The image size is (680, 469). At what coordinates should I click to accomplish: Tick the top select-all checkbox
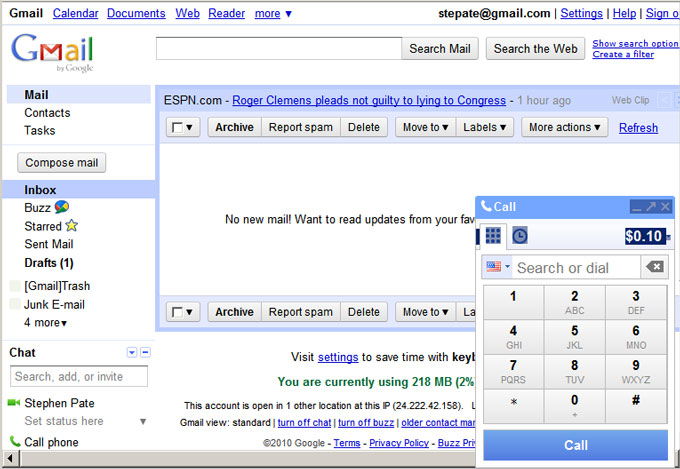click(x=177, y=128)
